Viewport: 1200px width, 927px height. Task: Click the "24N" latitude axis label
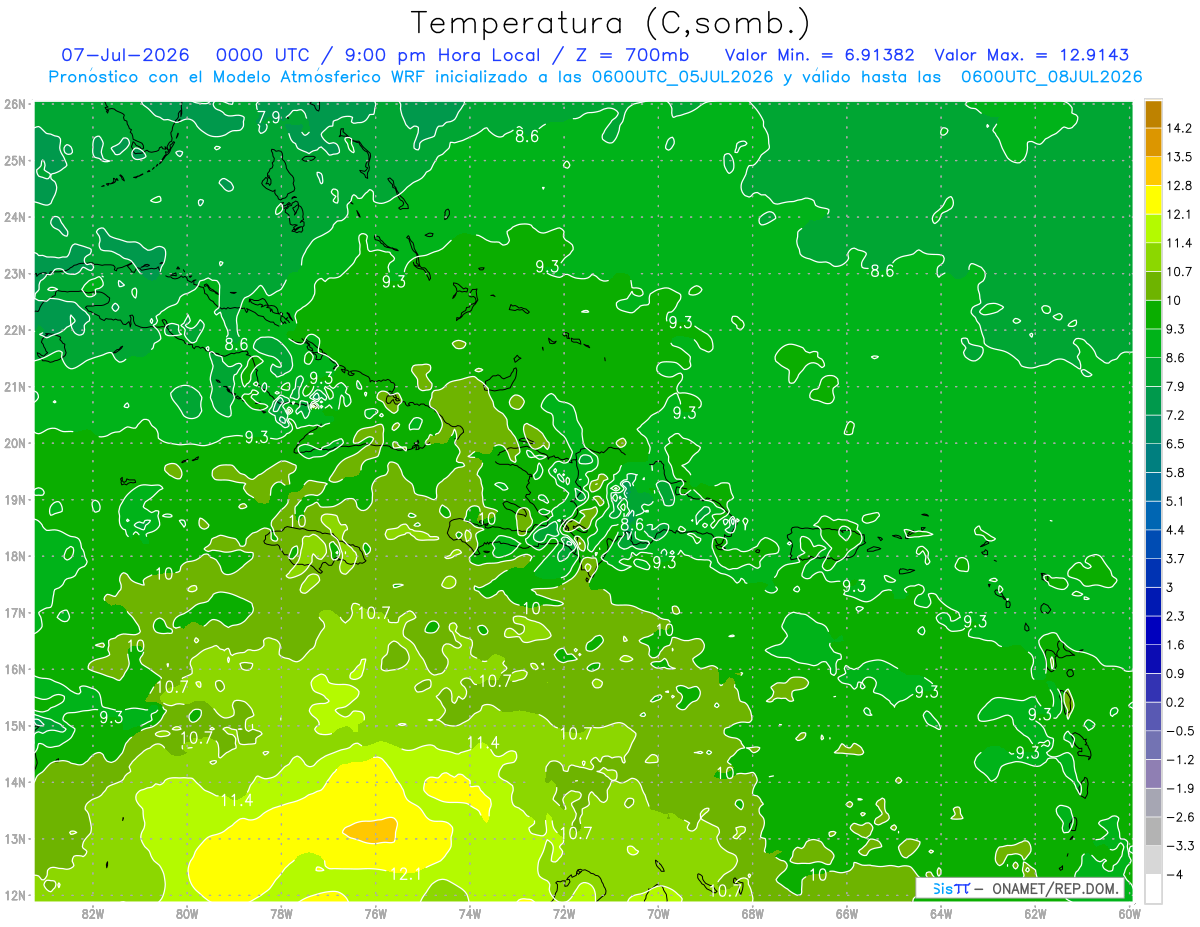[x=15, y=217]
